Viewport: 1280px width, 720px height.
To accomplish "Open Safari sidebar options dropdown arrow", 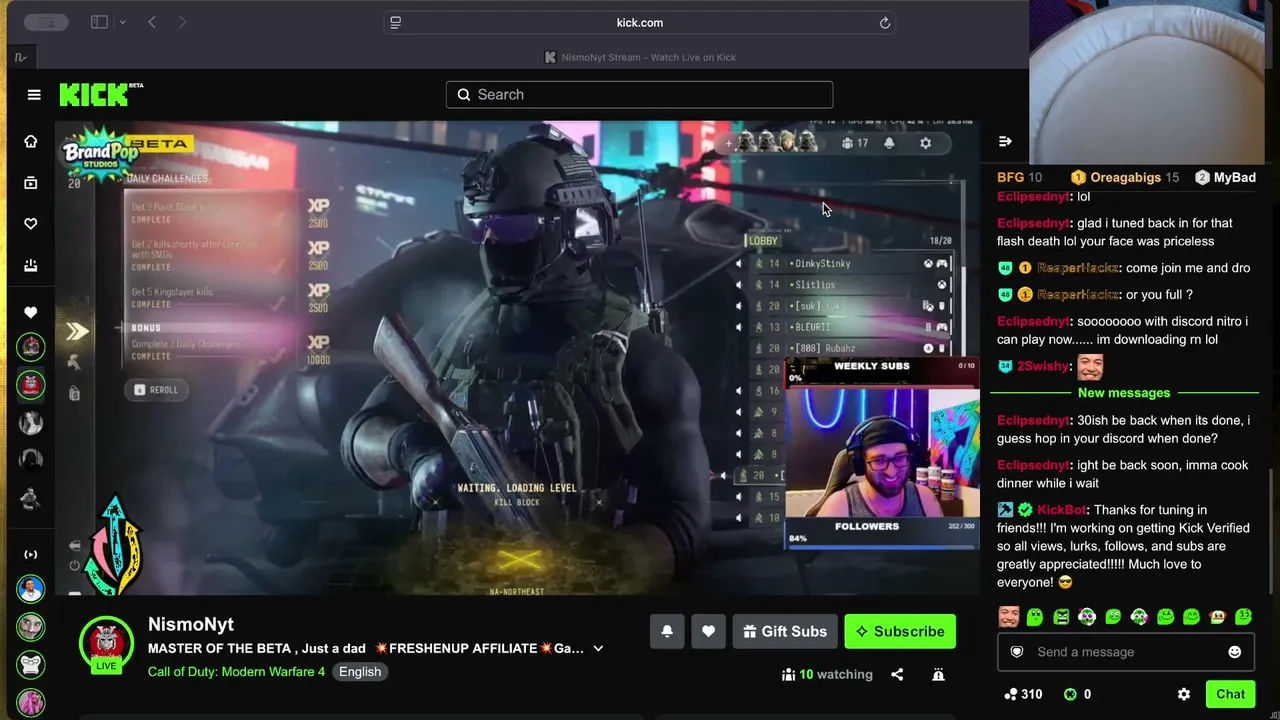I will point(122,22).
